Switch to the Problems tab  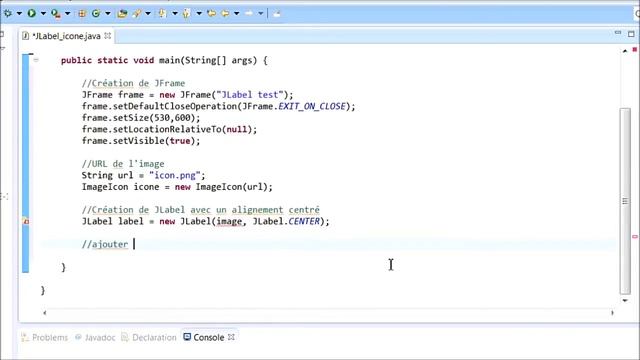point(45,338)
